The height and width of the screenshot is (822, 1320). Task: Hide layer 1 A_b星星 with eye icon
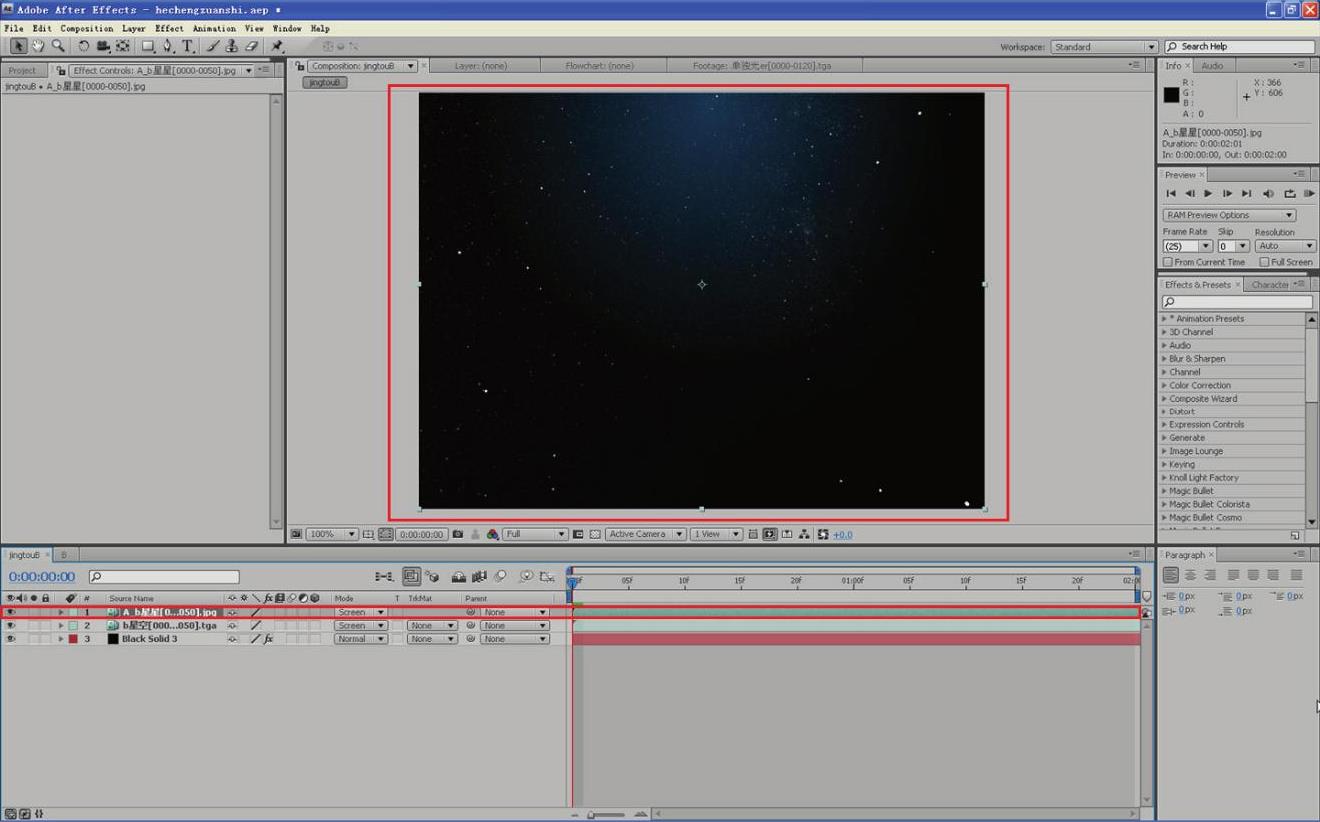click(11, 612)
